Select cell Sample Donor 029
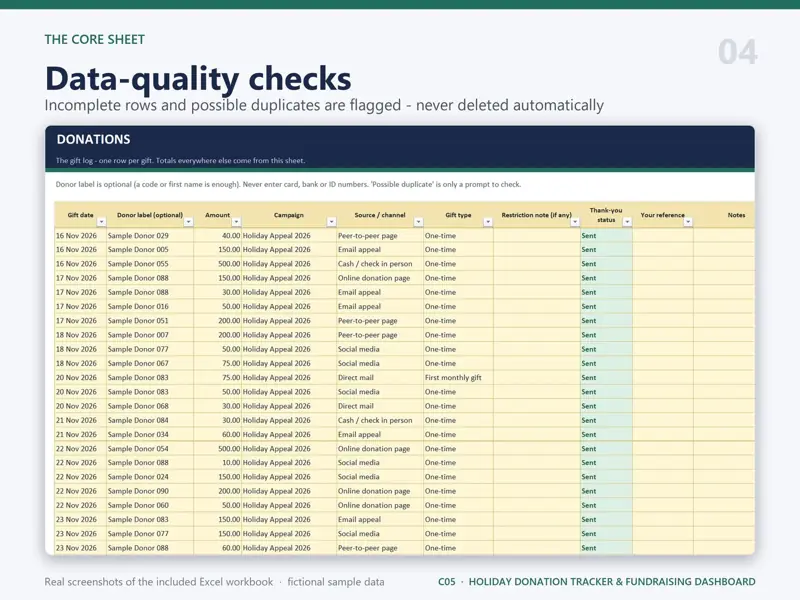This screenshot has height=600, width=800. [x=150, y=236]
